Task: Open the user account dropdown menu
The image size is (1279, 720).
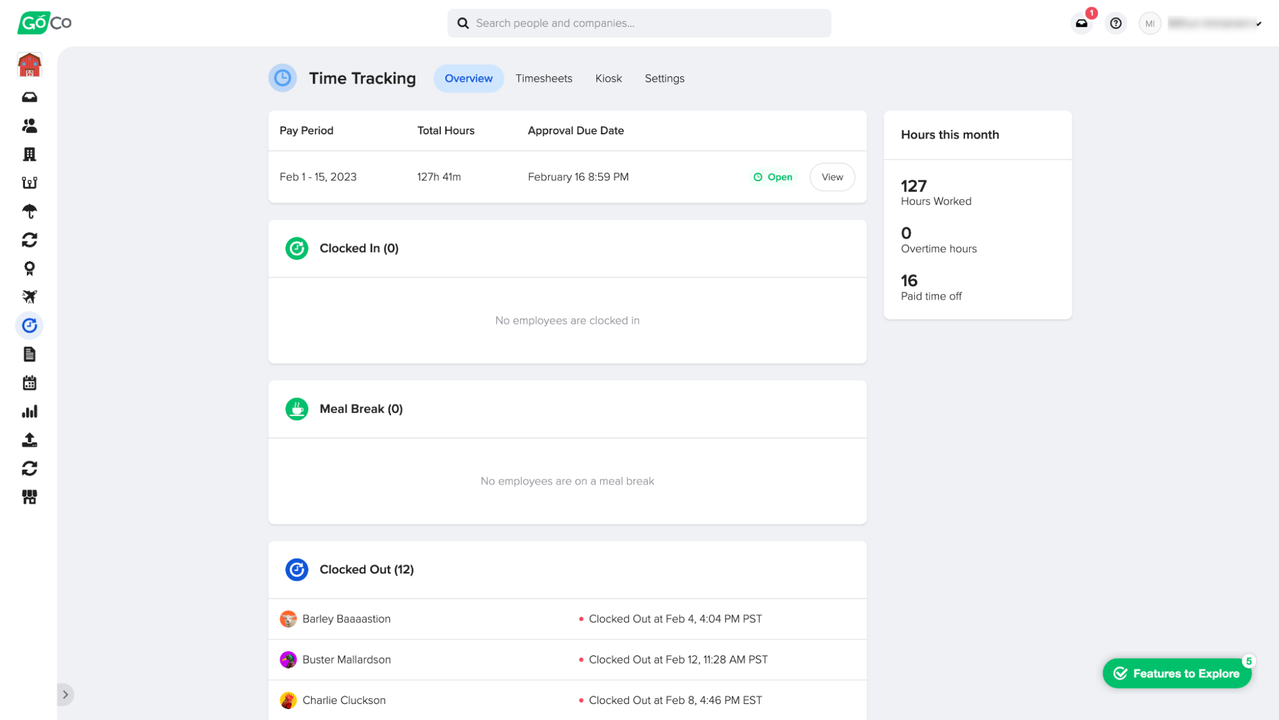Action: (1203, 23)
